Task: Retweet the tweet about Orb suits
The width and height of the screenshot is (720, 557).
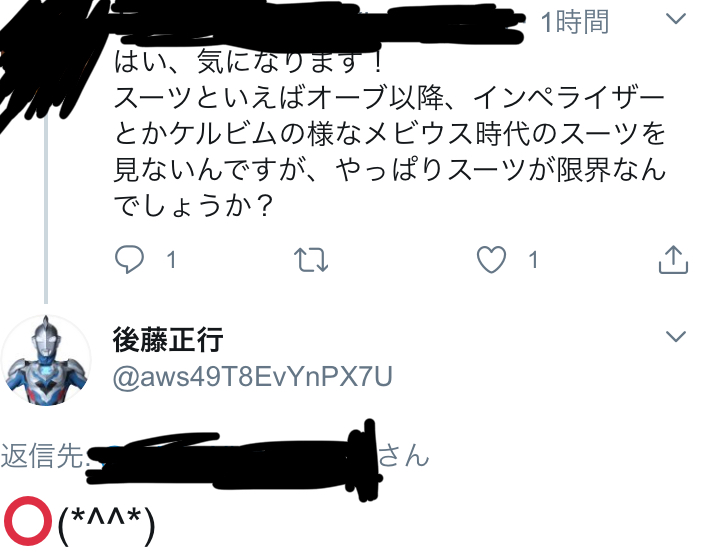Action: pos(311,260)
